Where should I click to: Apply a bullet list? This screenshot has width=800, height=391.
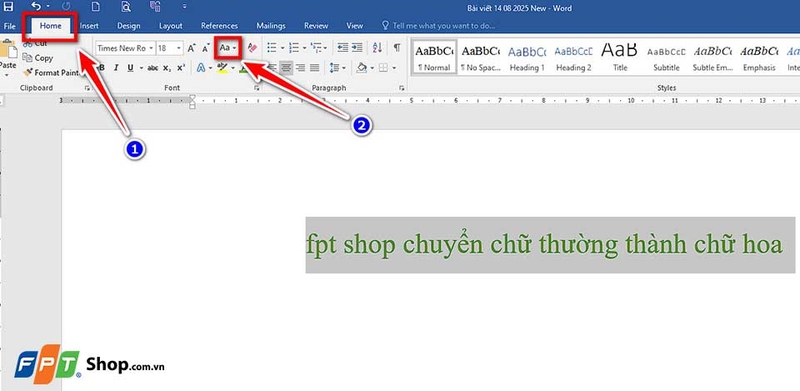tap(272, 47)
